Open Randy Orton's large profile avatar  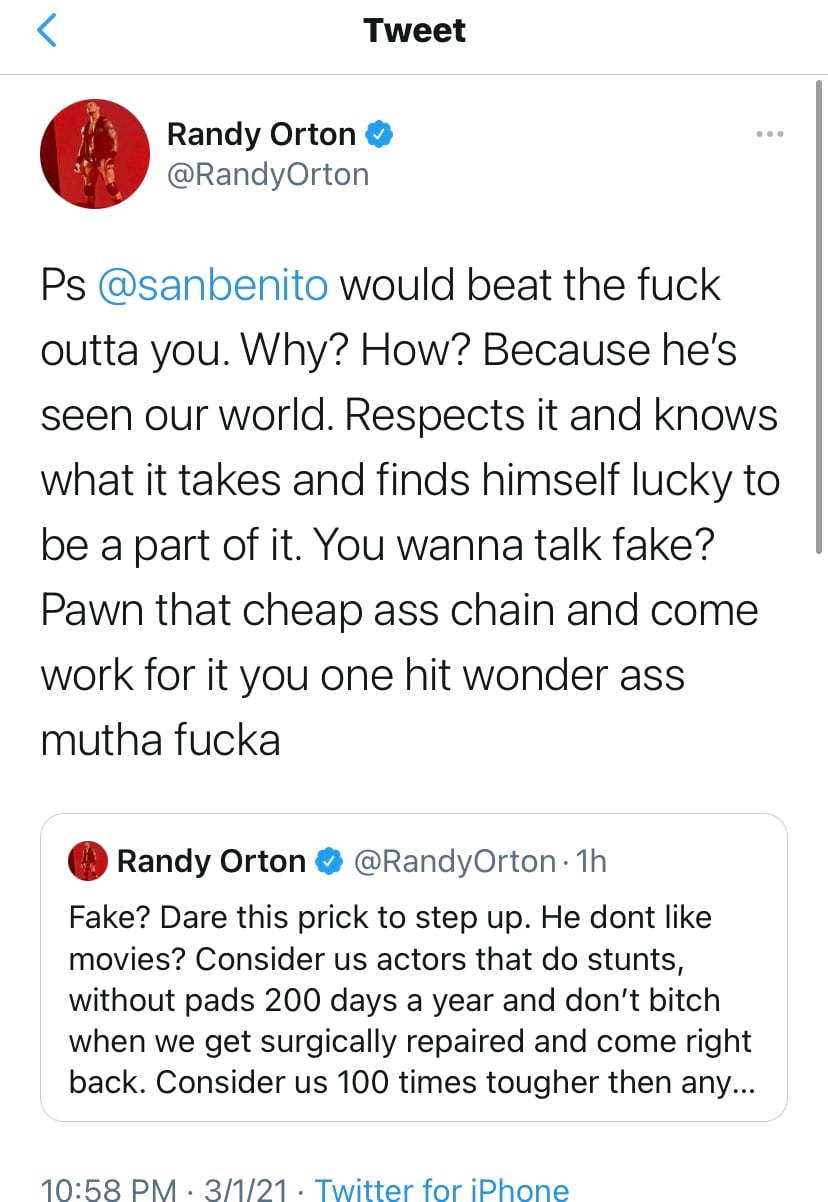click(x=95, y=154)
